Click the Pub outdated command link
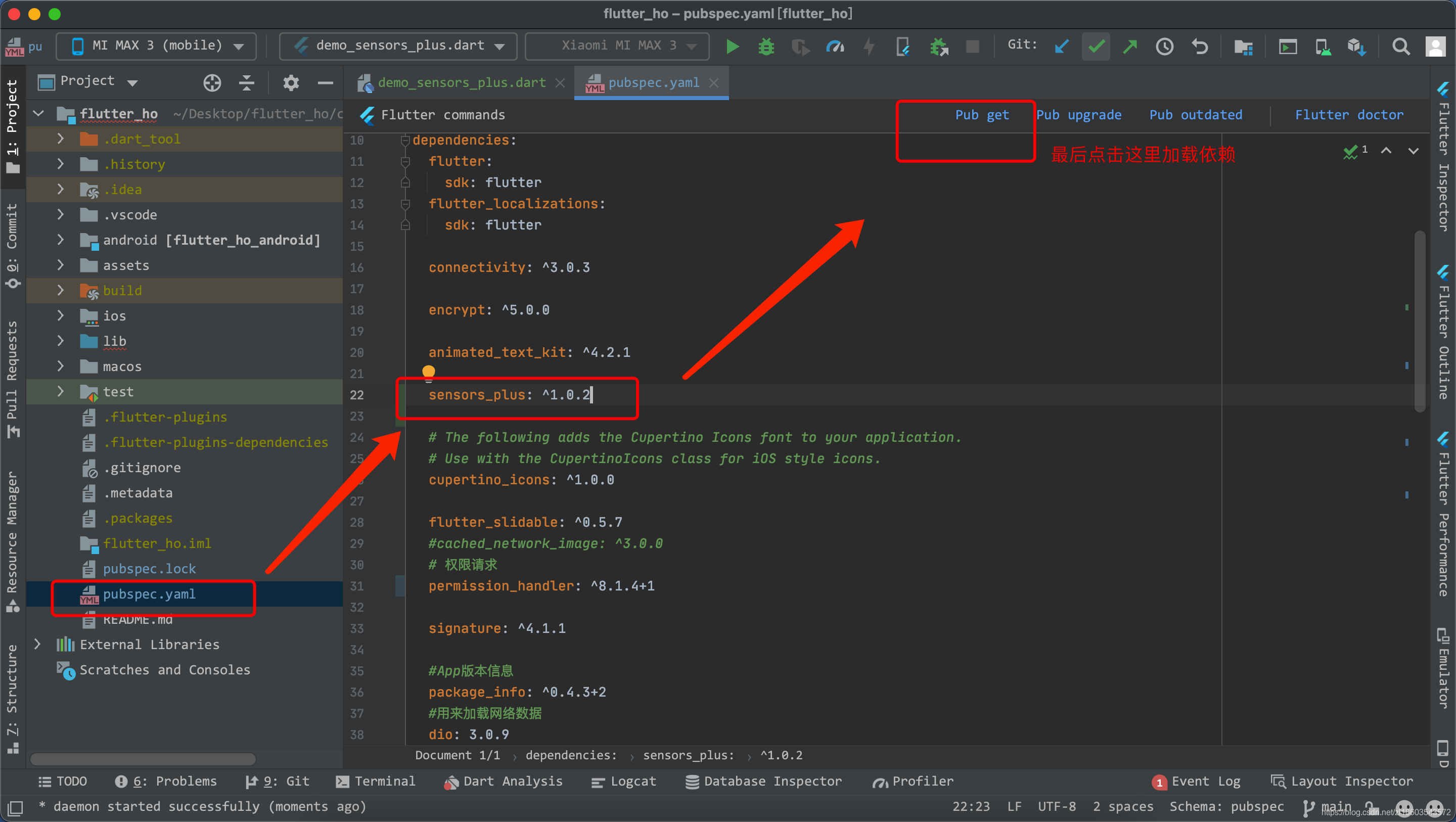Screen dimensions: 1456x822 point(1197,115)
